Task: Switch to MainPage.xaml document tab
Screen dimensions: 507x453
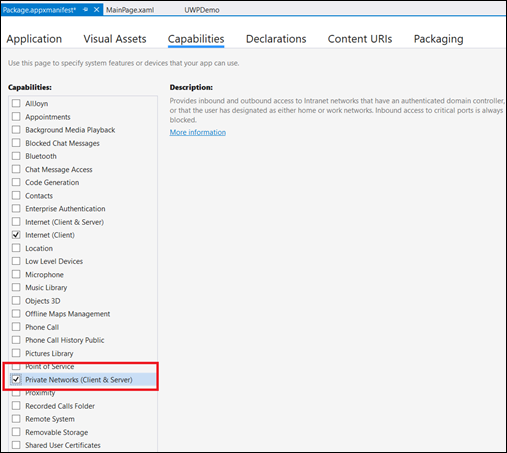Action: click(x=130, y=10)
